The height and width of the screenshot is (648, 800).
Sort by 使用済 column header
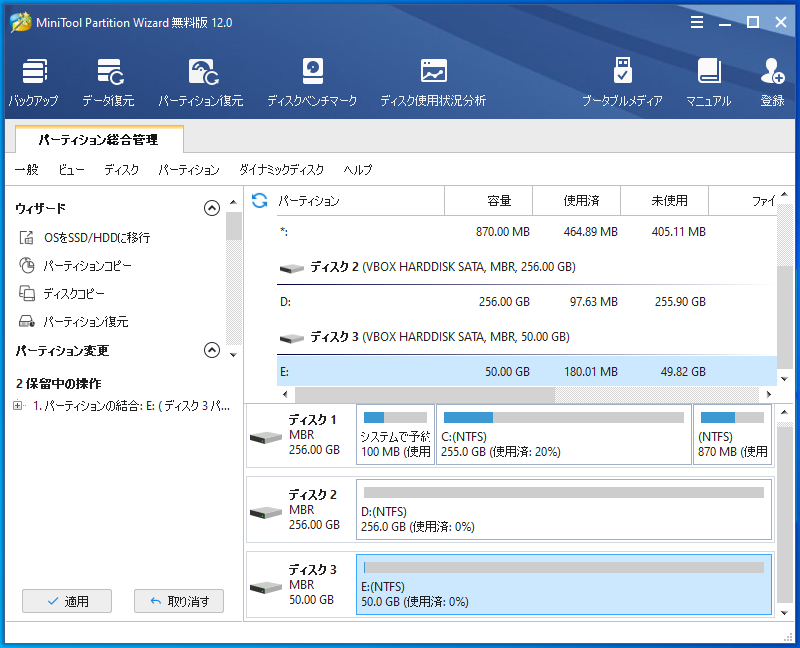(577, 201)
